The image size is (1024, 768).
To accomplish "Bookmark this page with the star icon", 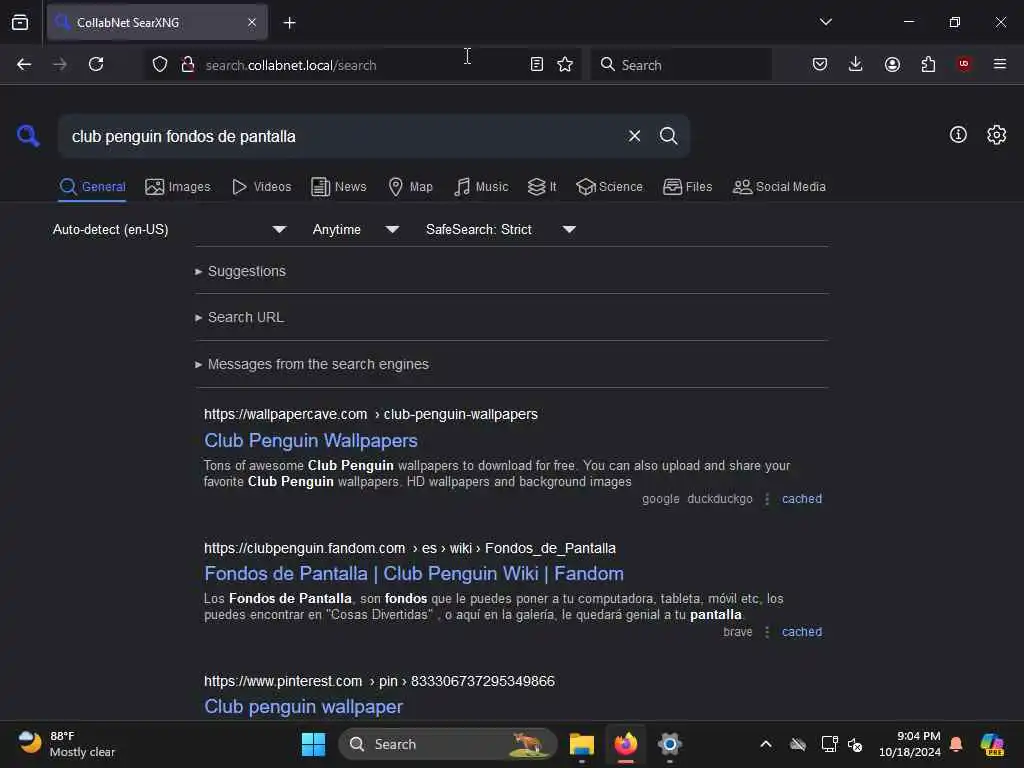I will [x=565, y=65].
